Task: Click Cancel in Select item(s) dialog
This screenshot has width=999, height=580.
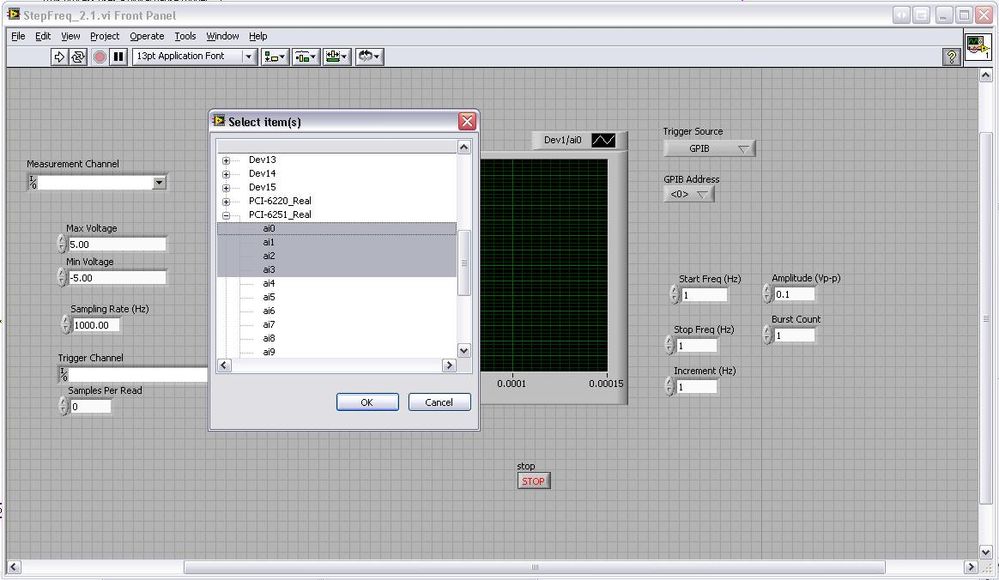Action: pos(439,402)
